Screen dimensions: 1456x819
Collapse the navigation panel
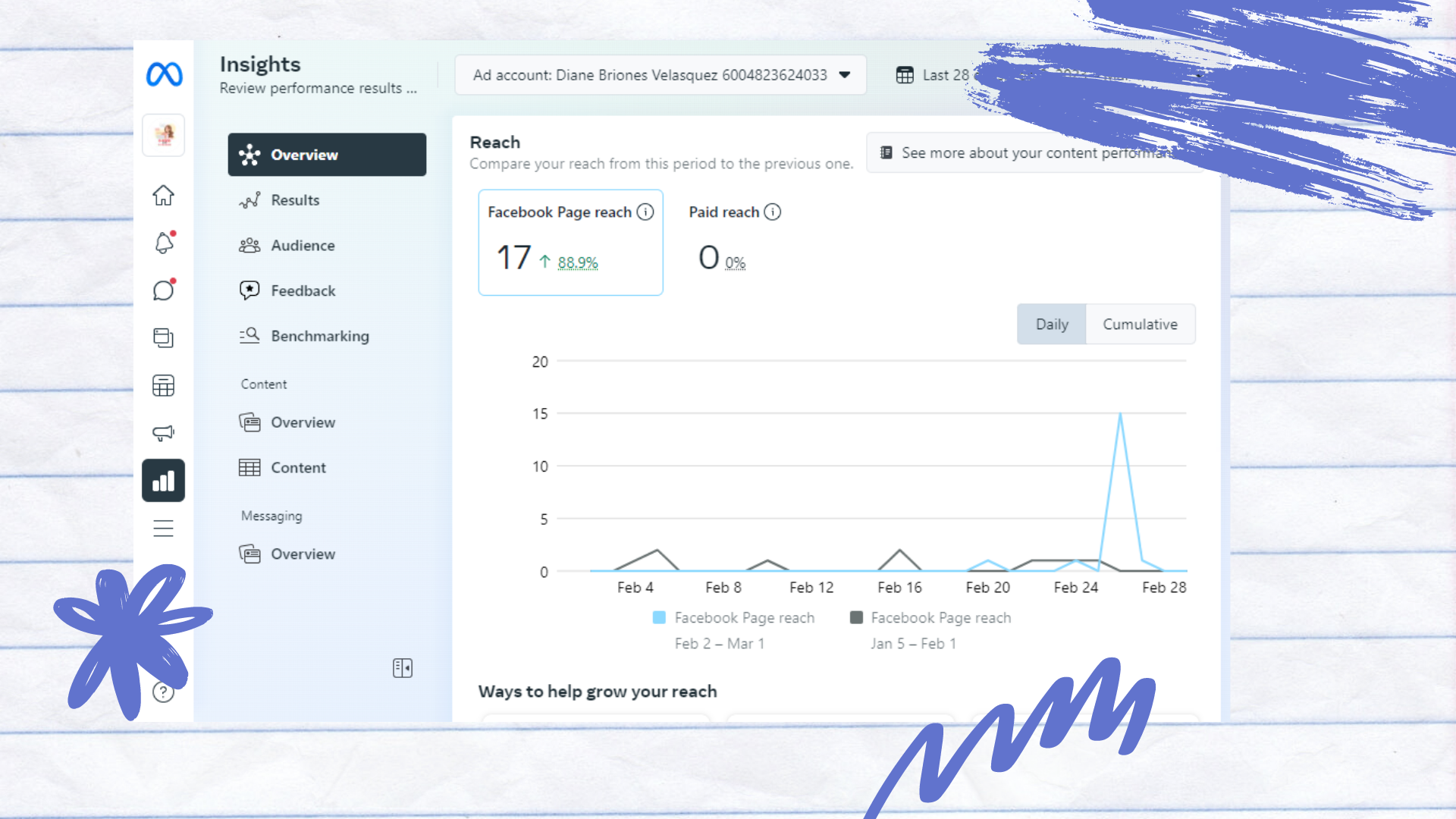[403, 668]
